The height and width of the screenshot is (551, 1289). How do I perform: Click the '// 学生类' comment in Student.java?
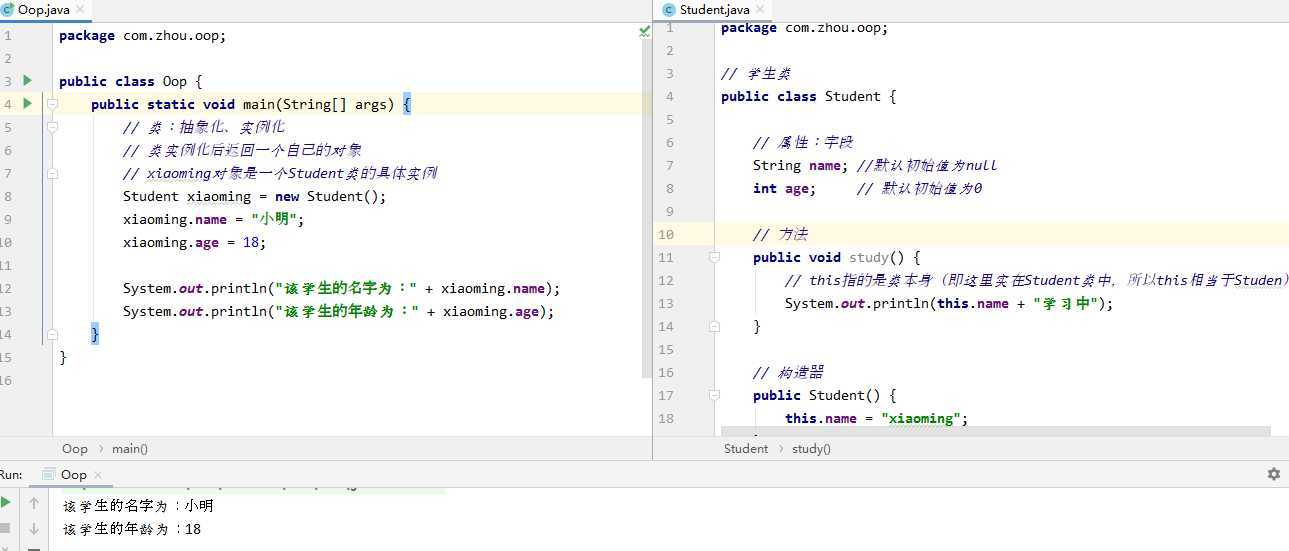pos(756,73)
